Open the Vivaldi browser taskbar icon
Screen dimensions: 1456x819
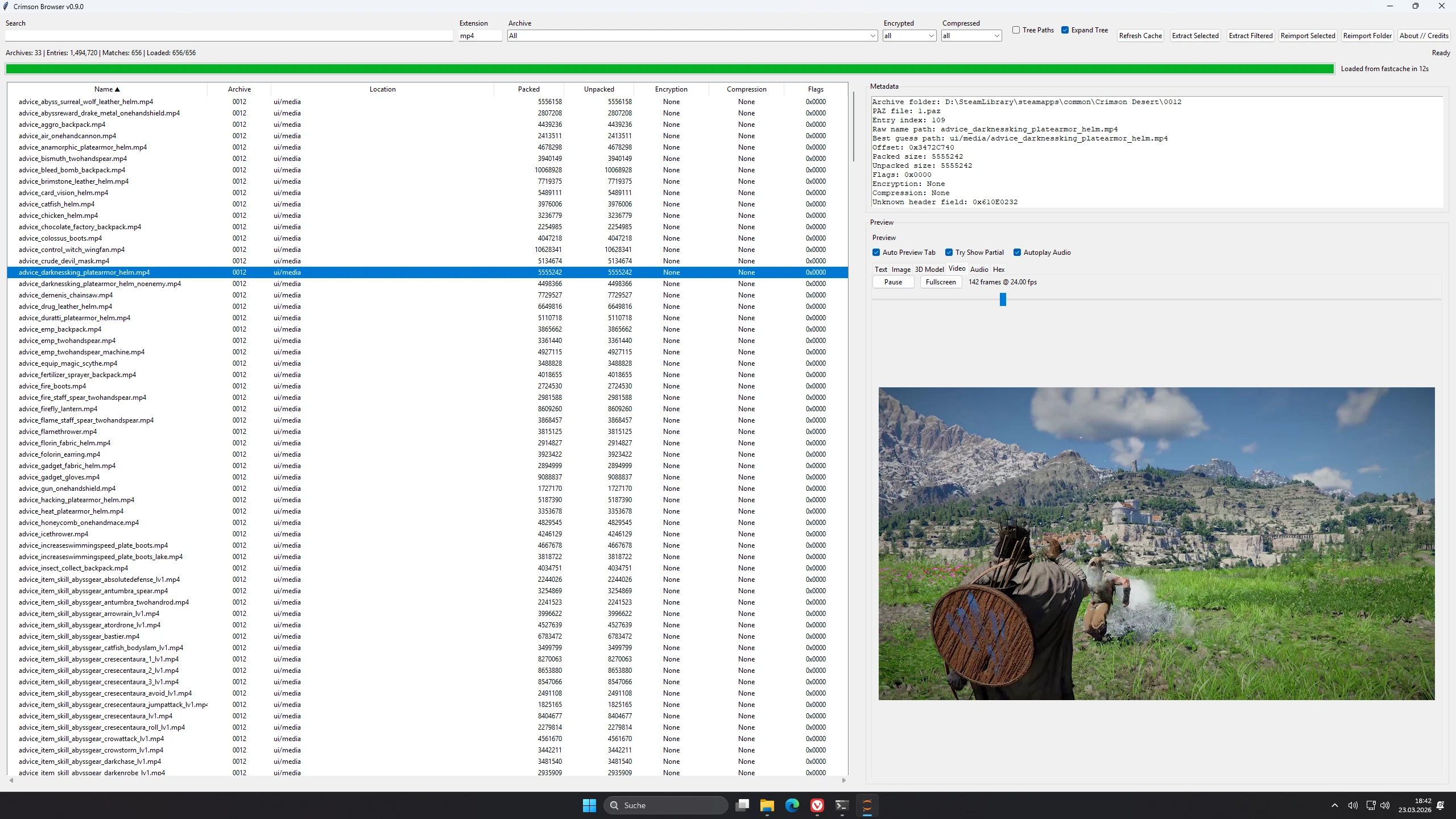coord(817,805)
